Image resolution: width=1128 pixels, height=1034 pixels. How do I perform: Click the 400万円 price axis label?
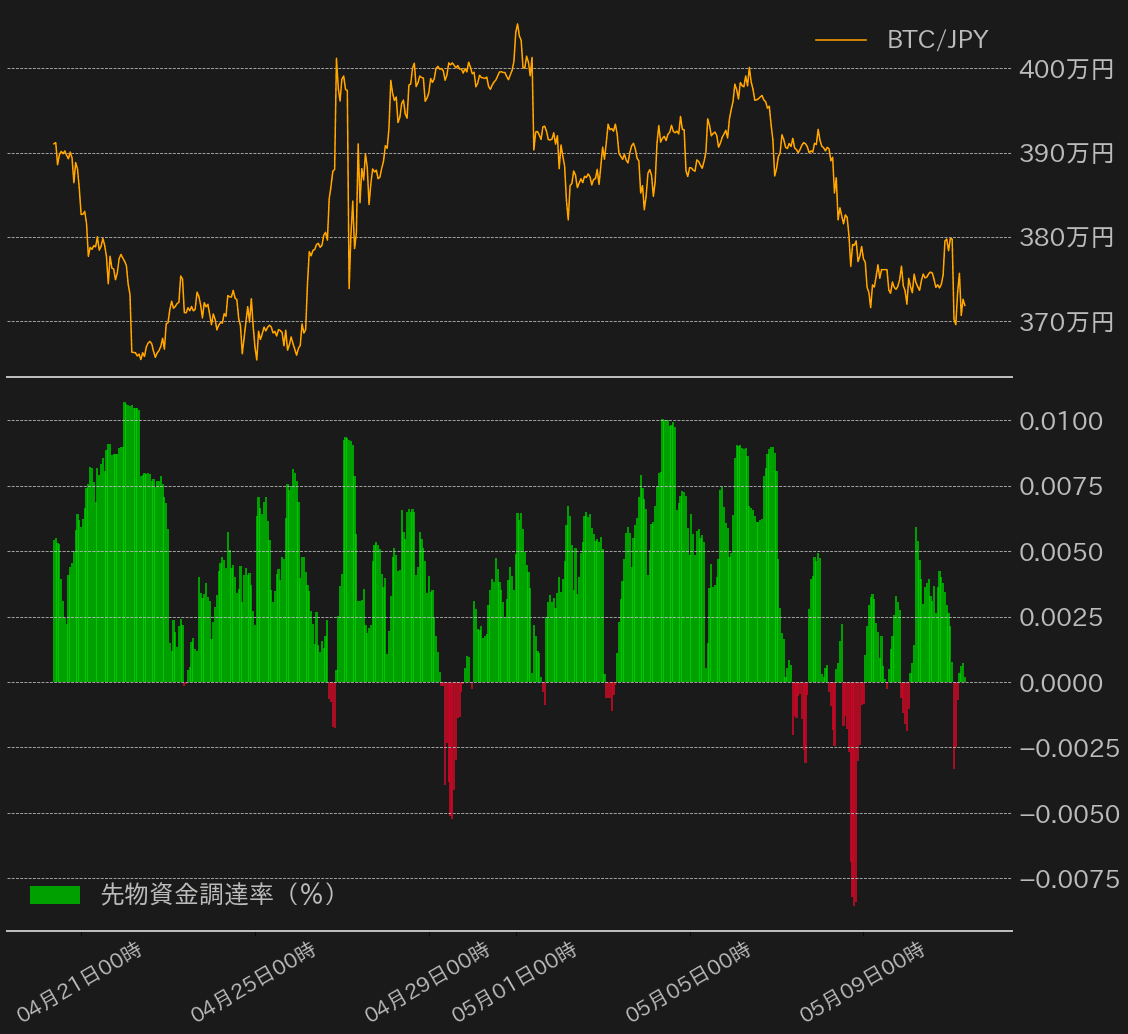click(1065, 69)
